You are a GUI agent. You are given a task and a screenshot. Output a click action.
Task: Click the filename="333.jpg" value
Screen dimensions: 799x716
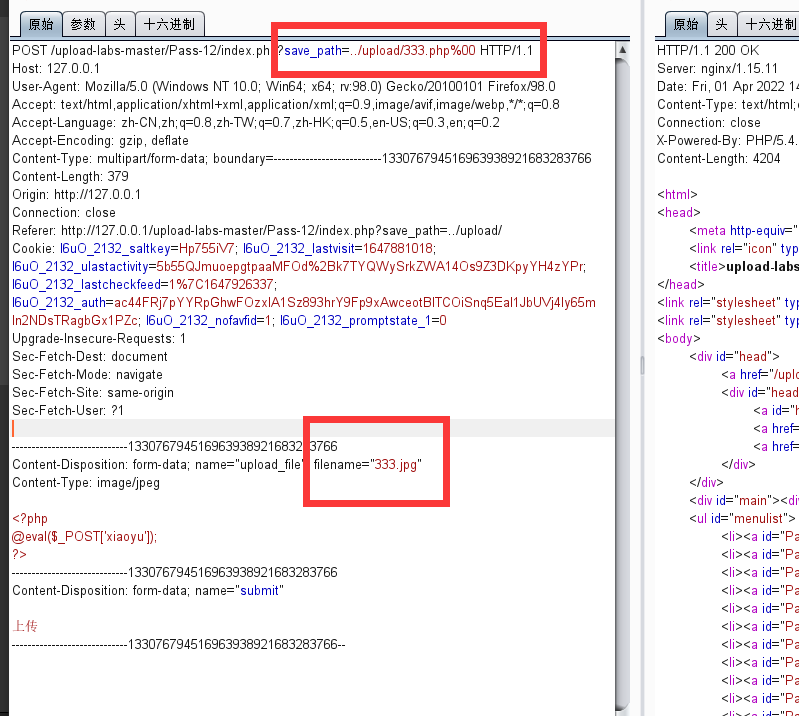click(368, 464)
